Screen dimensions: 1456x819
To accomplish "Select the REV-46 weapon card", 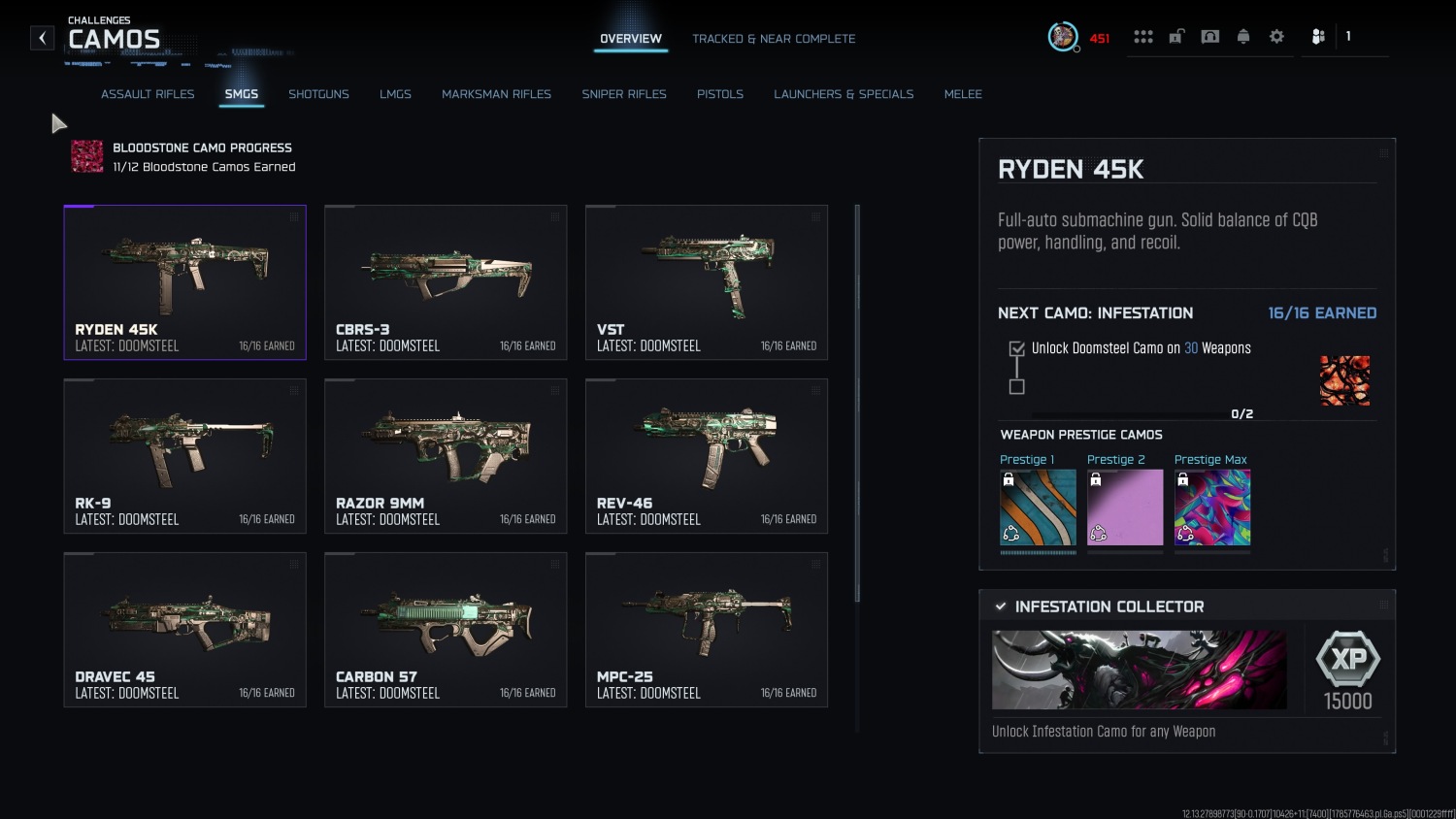I will (707, 456).
